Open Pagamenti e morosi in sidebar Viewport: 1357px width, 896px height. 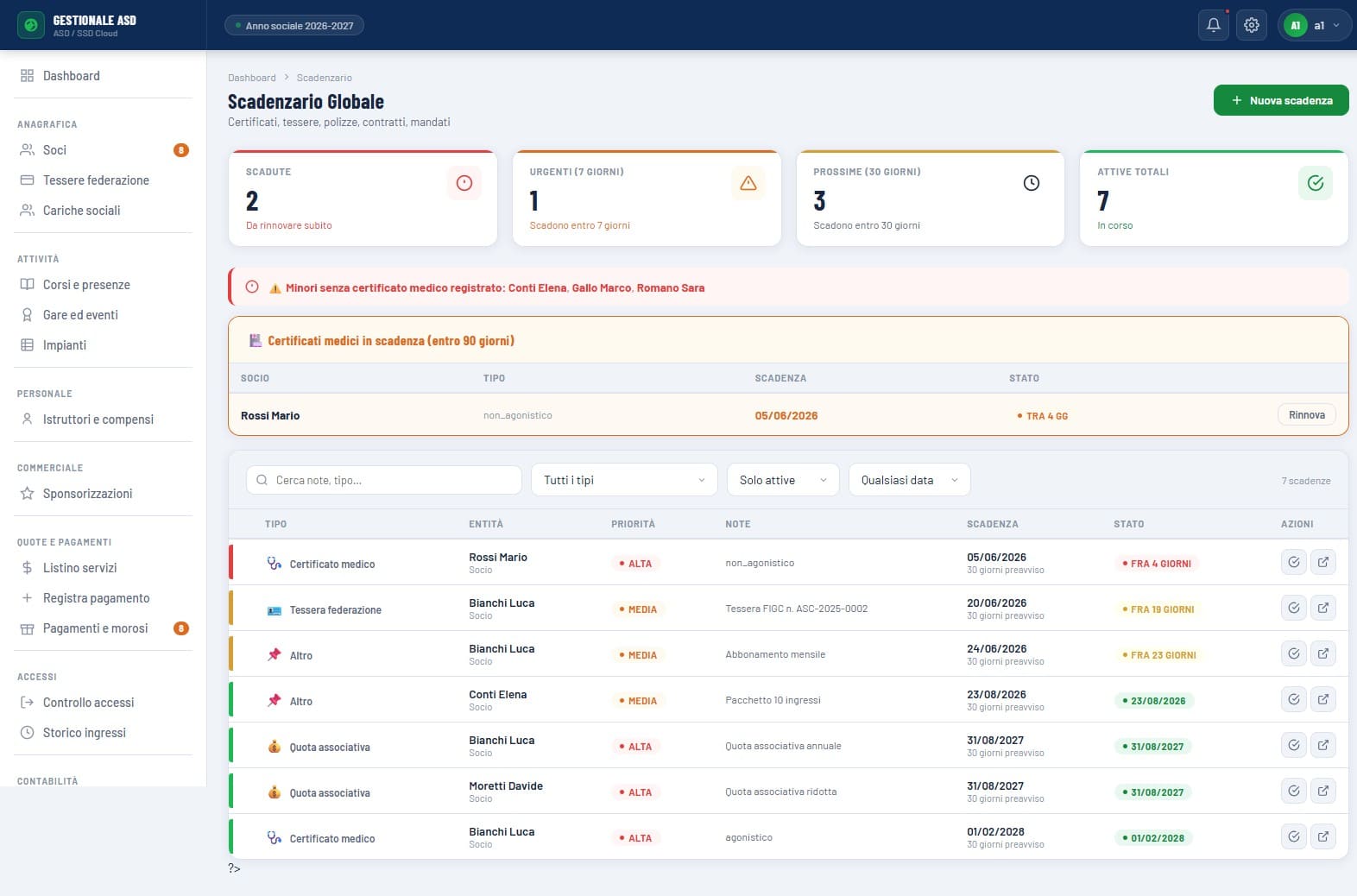pos(104,628)
